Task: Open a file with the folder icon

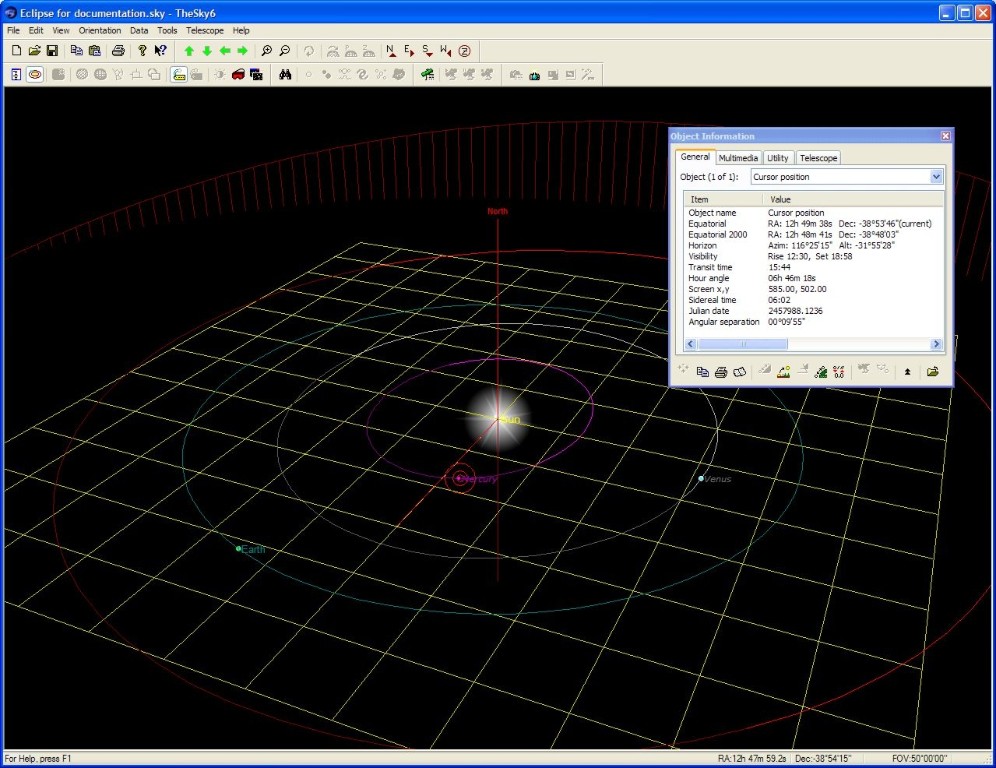Action: pyautogui.click(x=34, y=51)
